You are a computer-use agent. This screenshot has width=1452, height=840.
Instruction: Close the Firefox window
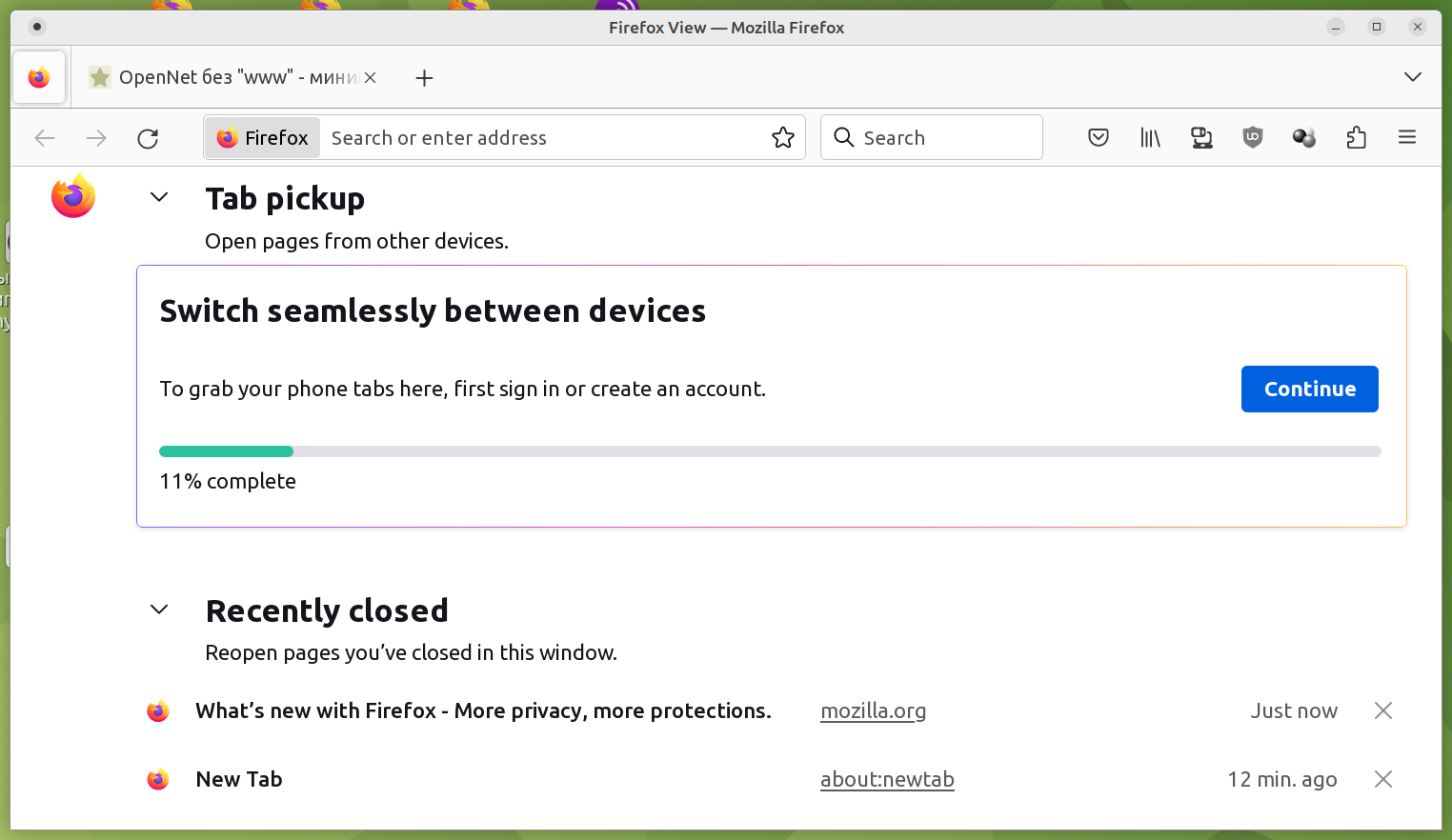(x=1418, y=27)
